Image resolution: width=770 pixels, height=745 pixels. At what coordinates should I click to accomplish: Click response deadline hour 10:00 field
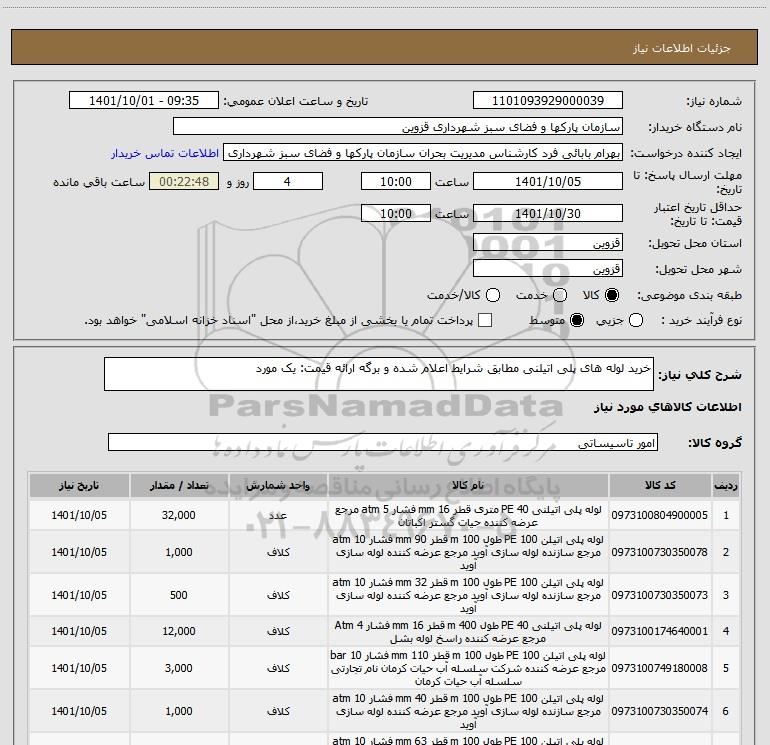click(396, 182)
